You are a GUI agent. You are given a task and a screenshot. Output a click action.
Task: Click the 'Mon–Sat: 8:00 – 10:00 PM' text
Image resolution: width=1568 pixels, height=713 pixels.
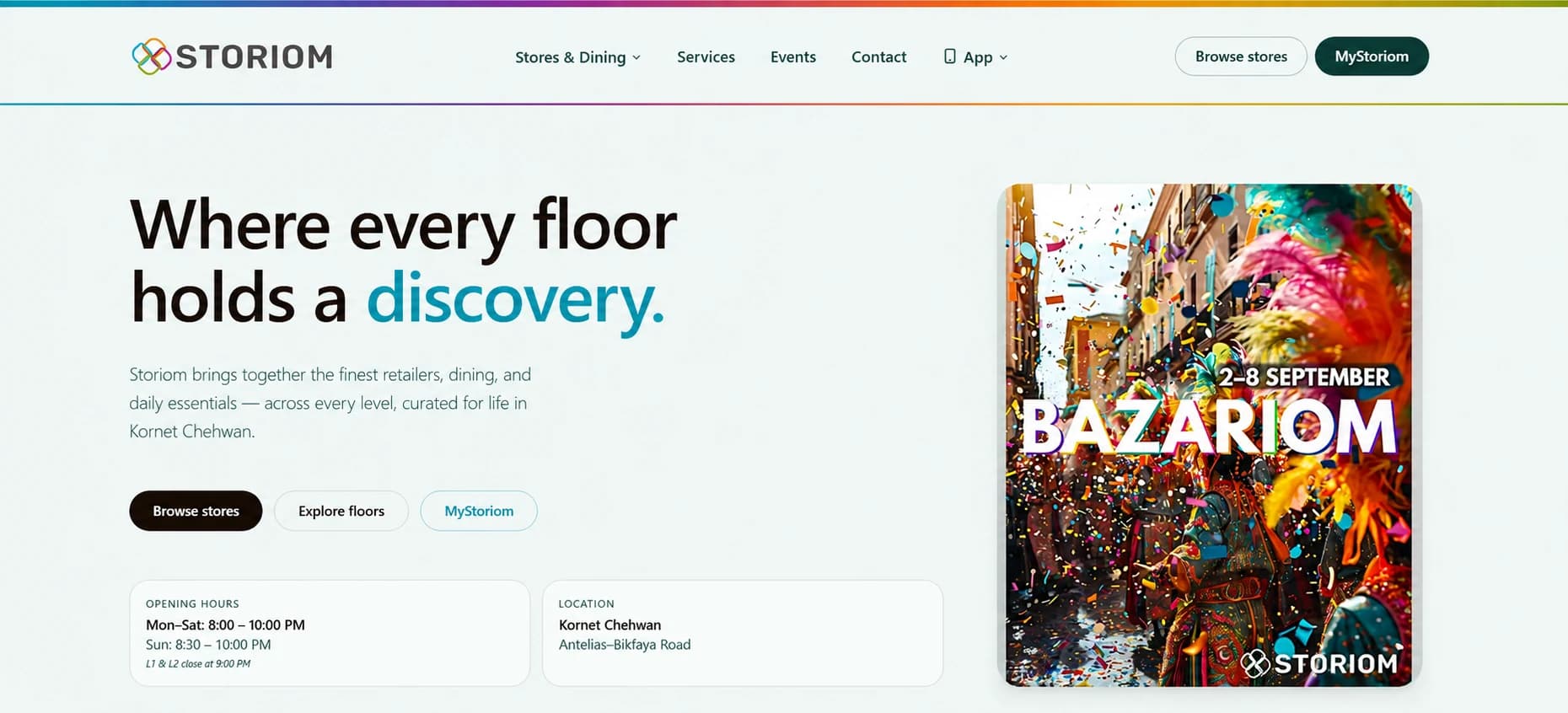click(225, 625)
